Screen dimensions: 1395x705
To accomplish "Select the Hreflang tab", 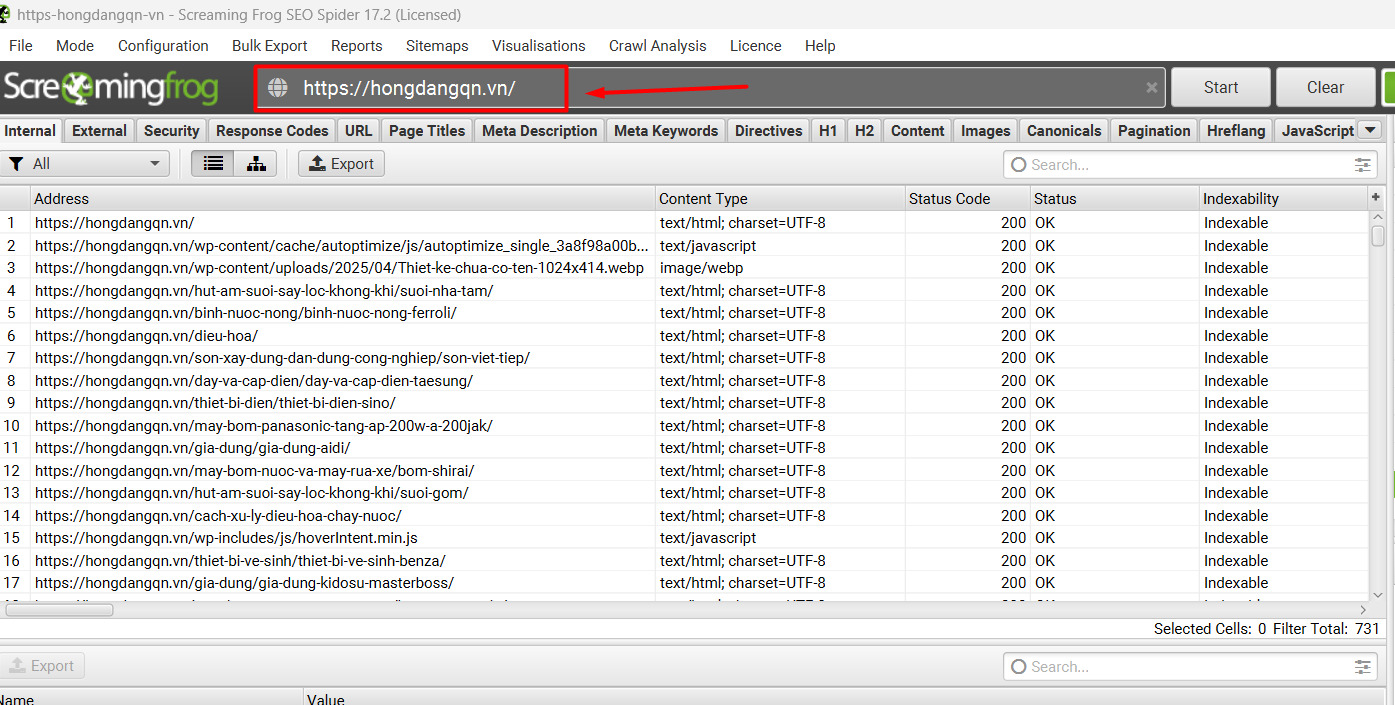I will pyautogui.click(x=1236, y=131).
